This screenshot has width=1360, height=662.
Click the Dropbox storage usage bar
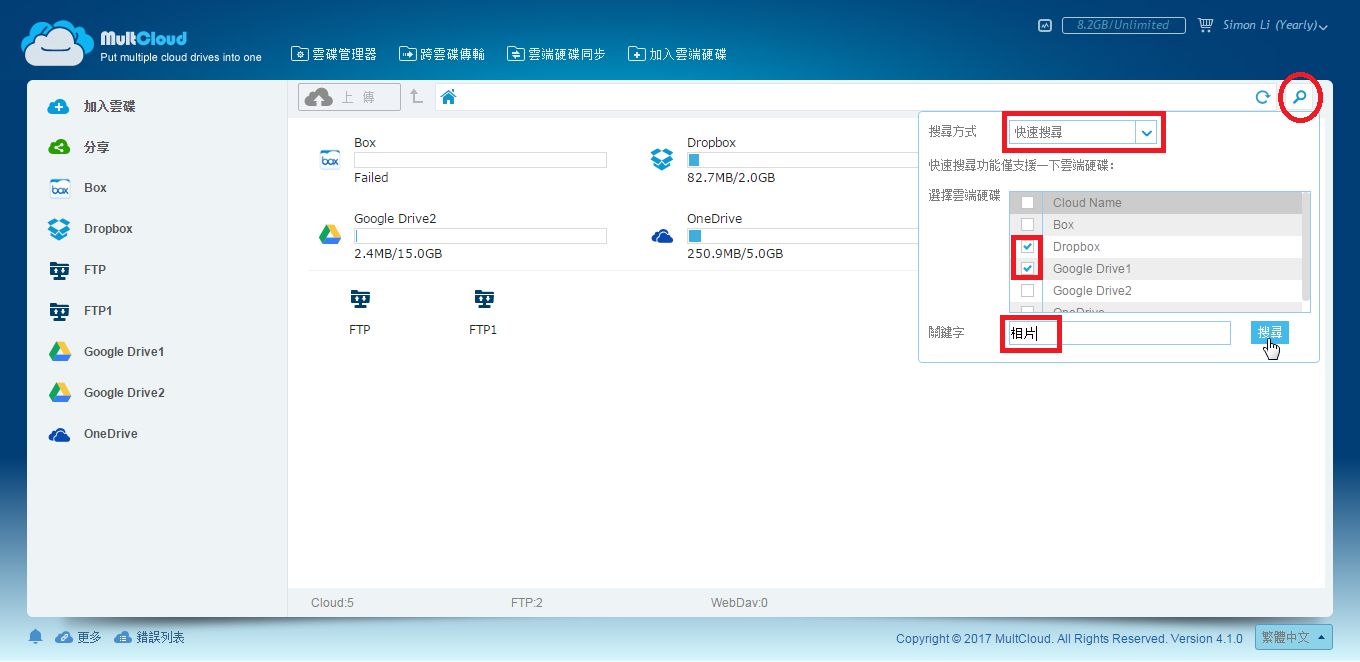pyautogui.click(x=802, y=160)
